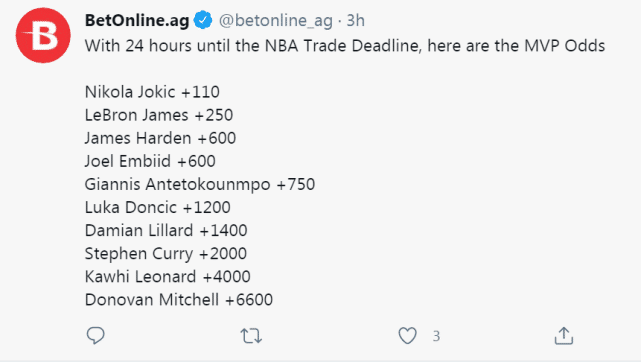This screenshot has width=641, height=362.
Task: Open the share upload icon
Action: [564, 336]
